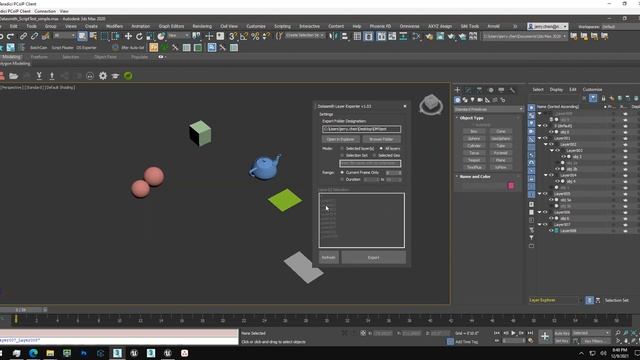Open the Customize menu in the Layer Explorer

[x=592, y=89]
